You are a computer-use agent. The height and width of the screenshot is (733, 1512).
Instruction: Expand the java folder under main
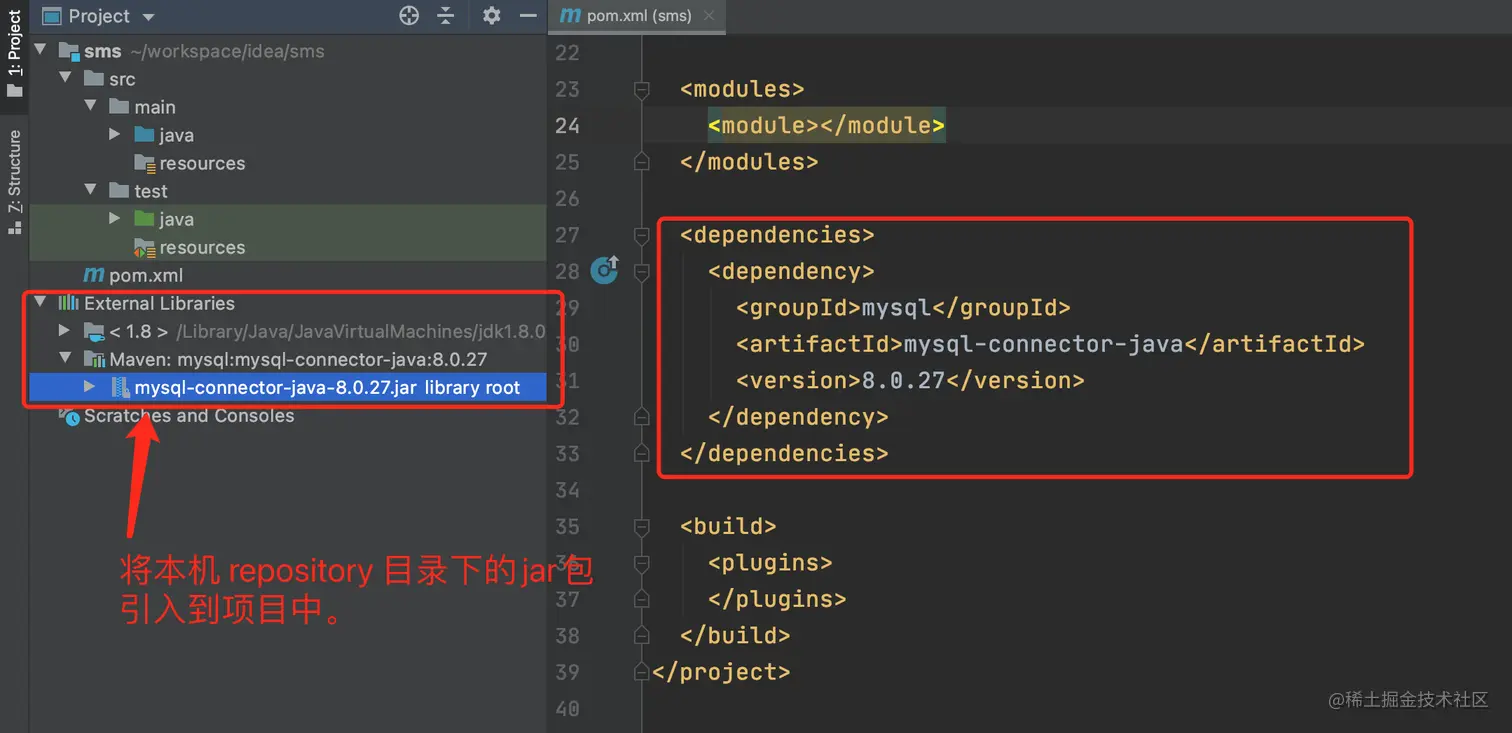pos(116,134)
